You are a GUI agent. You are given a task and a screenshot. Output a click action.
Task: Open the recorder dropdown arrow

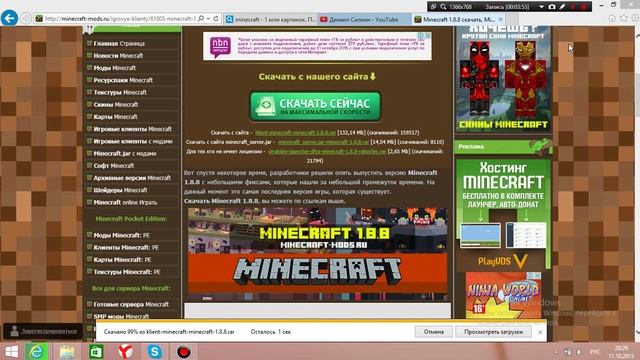[x=541, y=7]
